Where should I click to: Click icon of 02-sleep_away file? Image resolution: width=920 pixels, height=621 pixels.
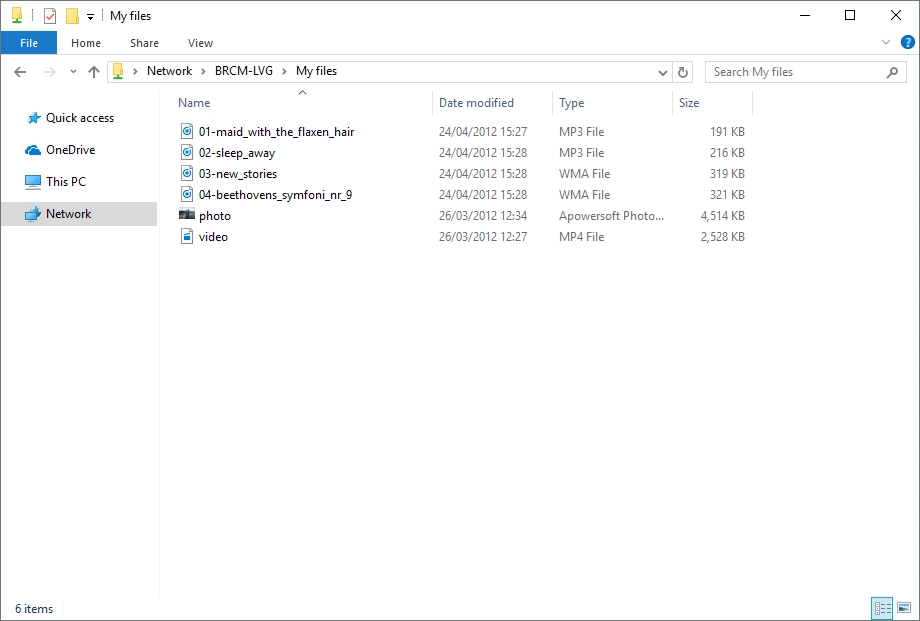(187, 153)
